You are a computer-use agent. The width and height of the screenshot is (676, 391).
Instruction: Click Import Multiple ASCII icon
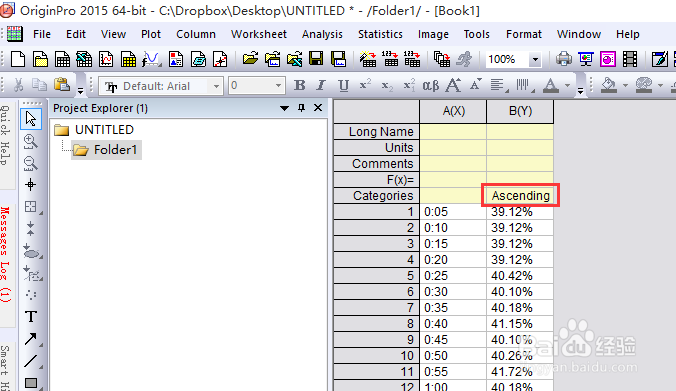coord(412,59)
